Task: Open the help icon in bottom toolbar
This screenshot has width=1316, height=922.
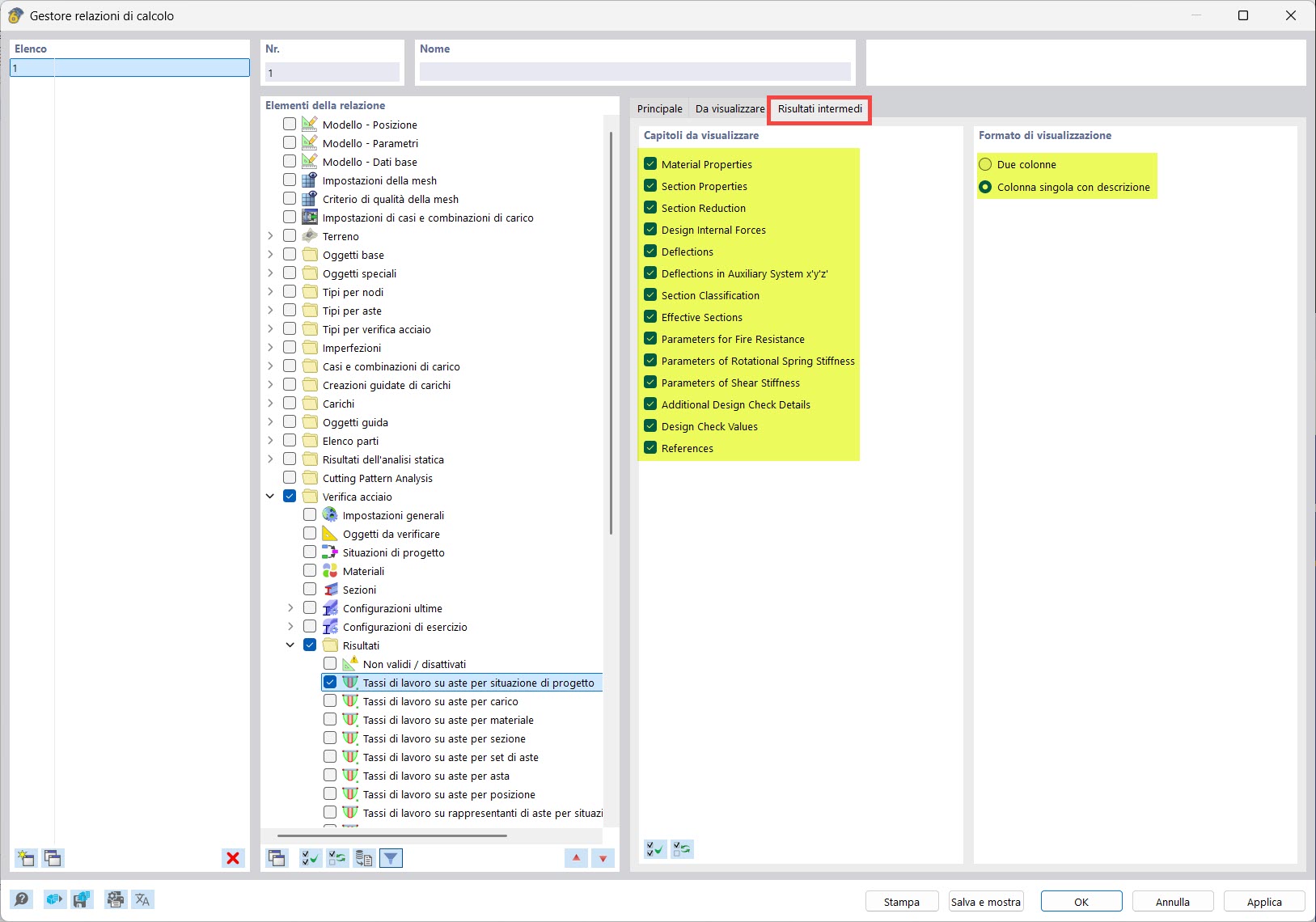Action: pyautogui.click(x=22, y=899)
